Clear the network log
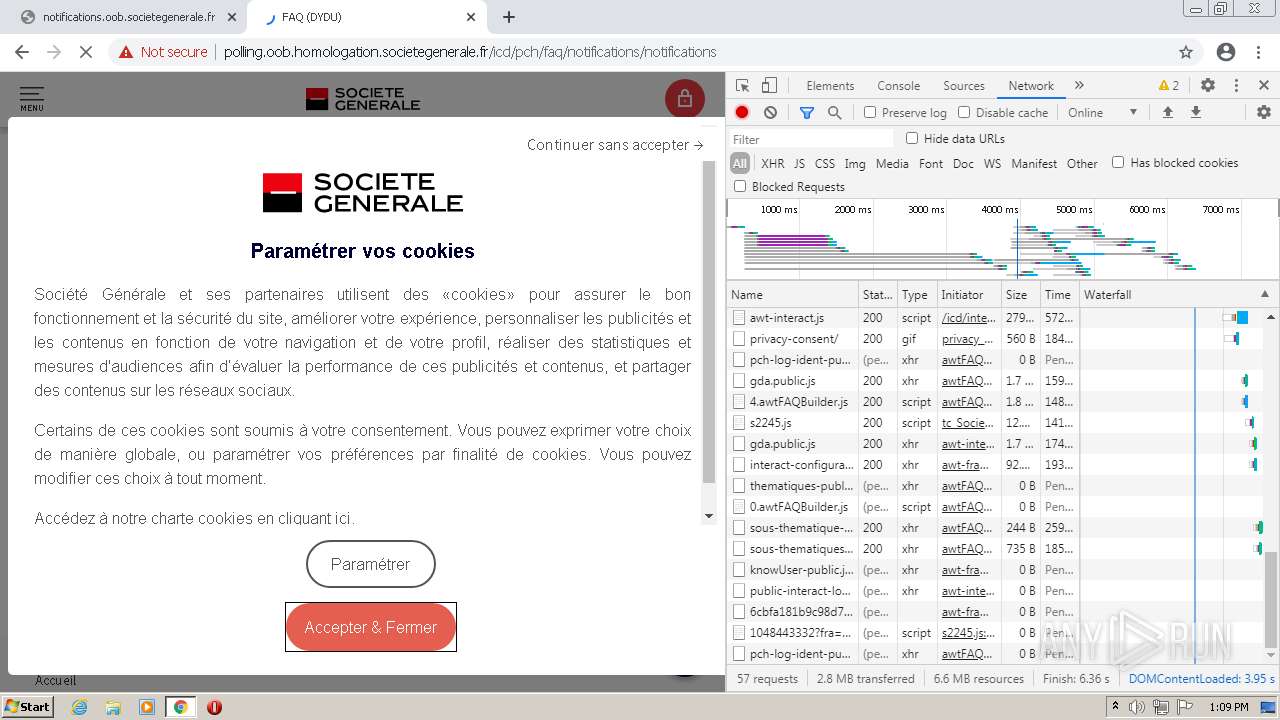This screenshot has height=720, width=1280. pos(770,113)
